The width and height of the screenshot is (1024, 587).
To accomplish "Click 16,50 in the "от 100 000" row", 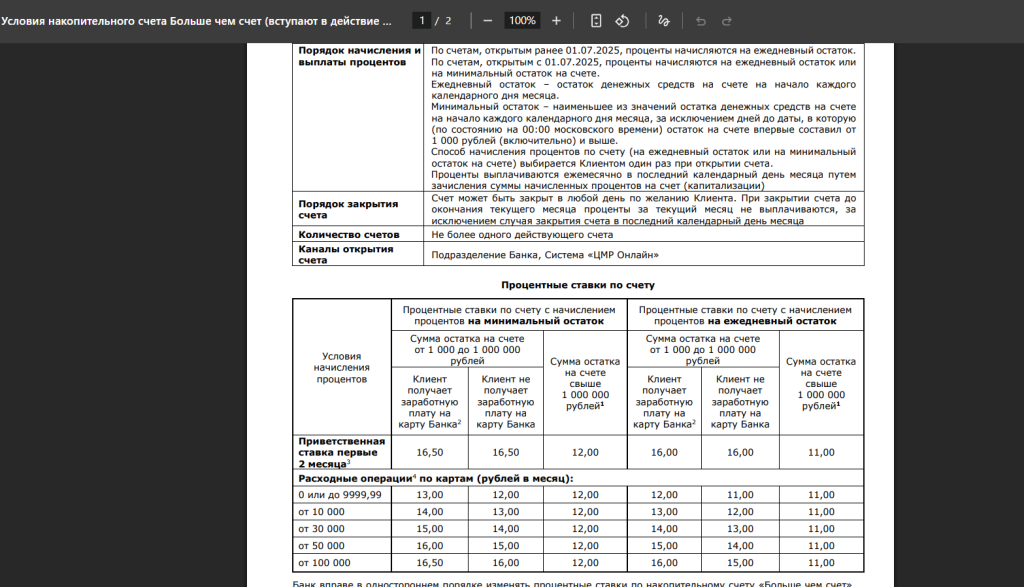I will pyautogui.click(x=430, y=563).
